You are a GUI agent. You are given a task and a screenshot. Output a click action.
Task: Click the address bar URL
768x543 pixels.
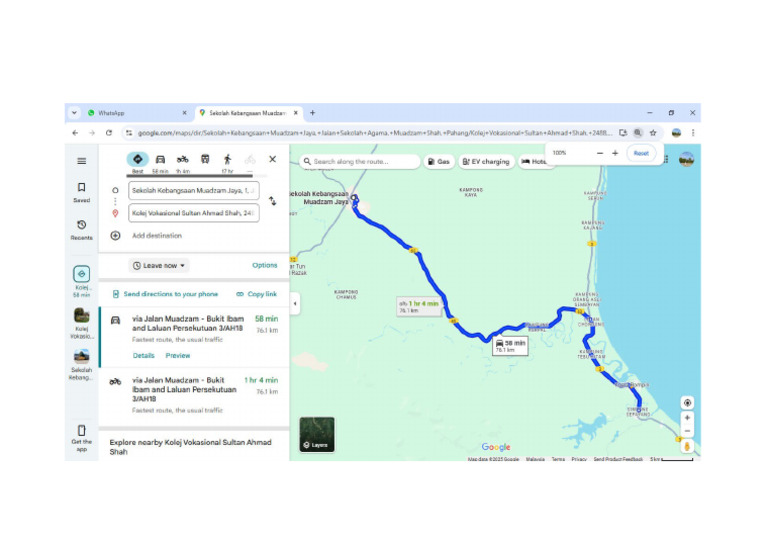coord(375,133)
